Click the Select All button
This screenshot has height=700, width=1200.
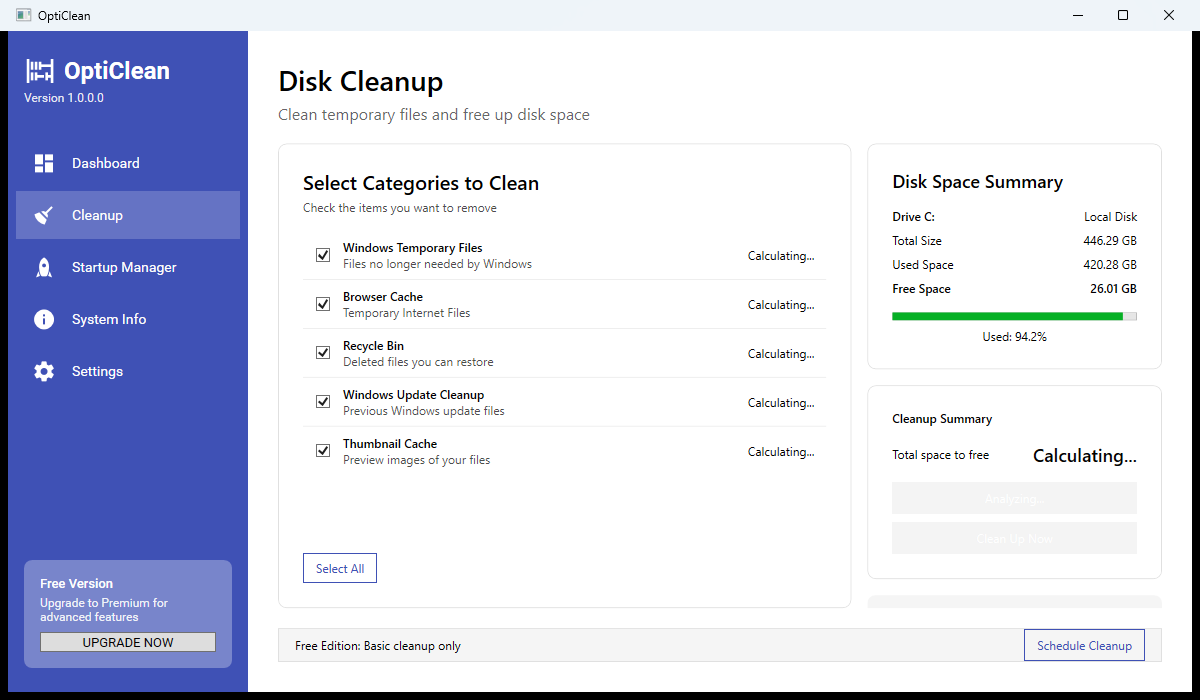pyautogui.click(x=340, y=568)
